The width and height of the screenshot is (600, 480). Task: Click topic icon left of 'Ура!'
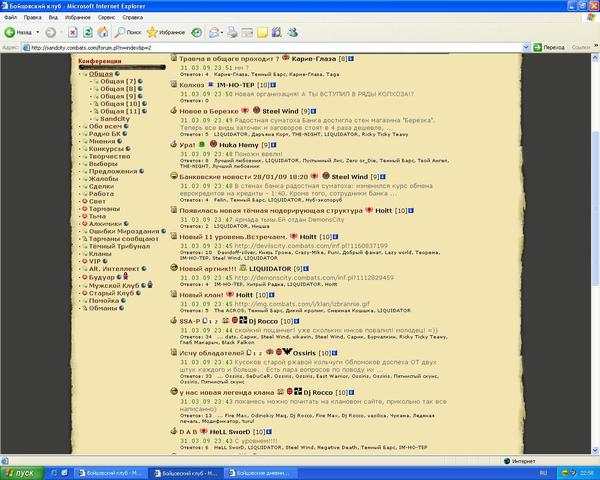pos(174,144)
